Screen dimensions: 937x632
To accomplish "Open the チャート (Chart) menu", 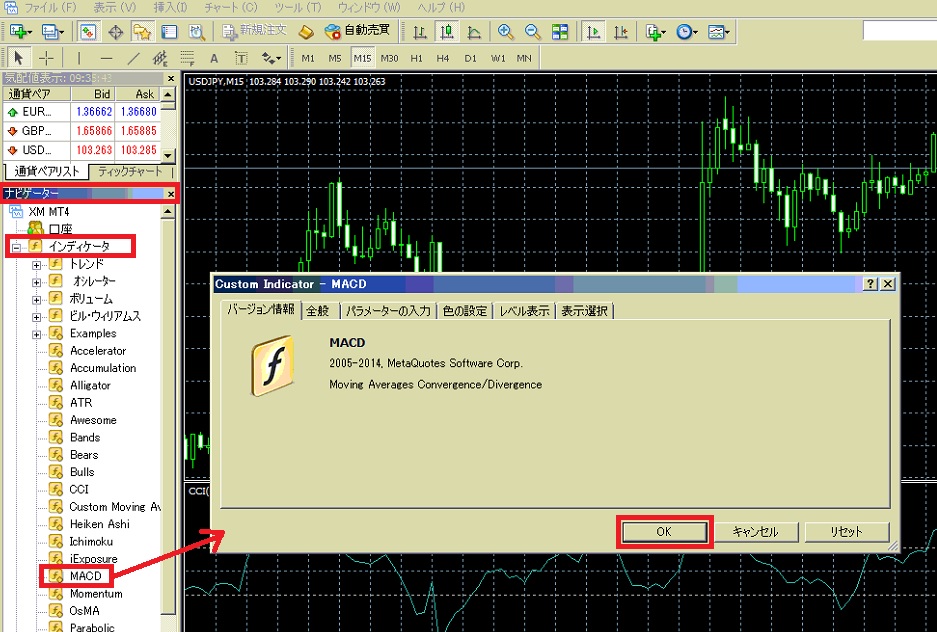I will click(231, 7).
